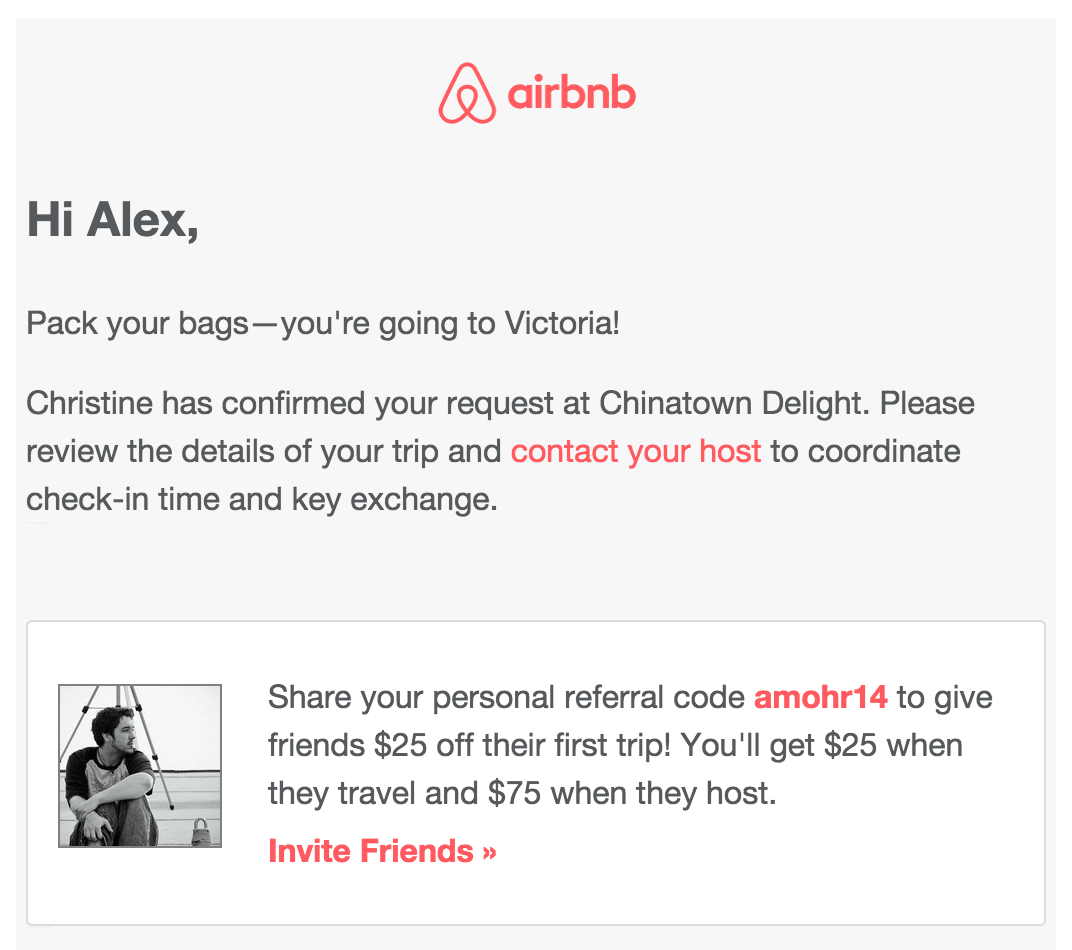
Task: Click the You'll get $25 when text
Action: click(x=822, y=746)
